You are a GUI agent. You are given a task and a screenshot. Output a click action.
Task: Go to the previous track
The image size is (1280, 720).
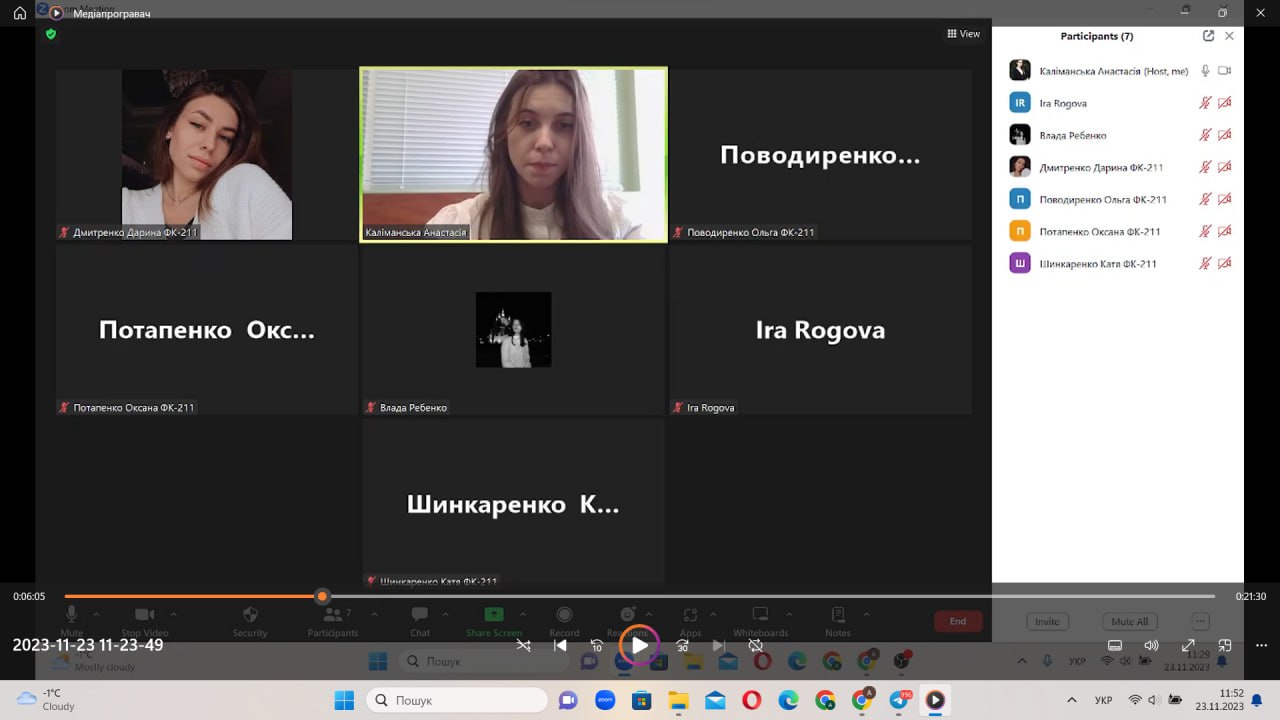560,646
